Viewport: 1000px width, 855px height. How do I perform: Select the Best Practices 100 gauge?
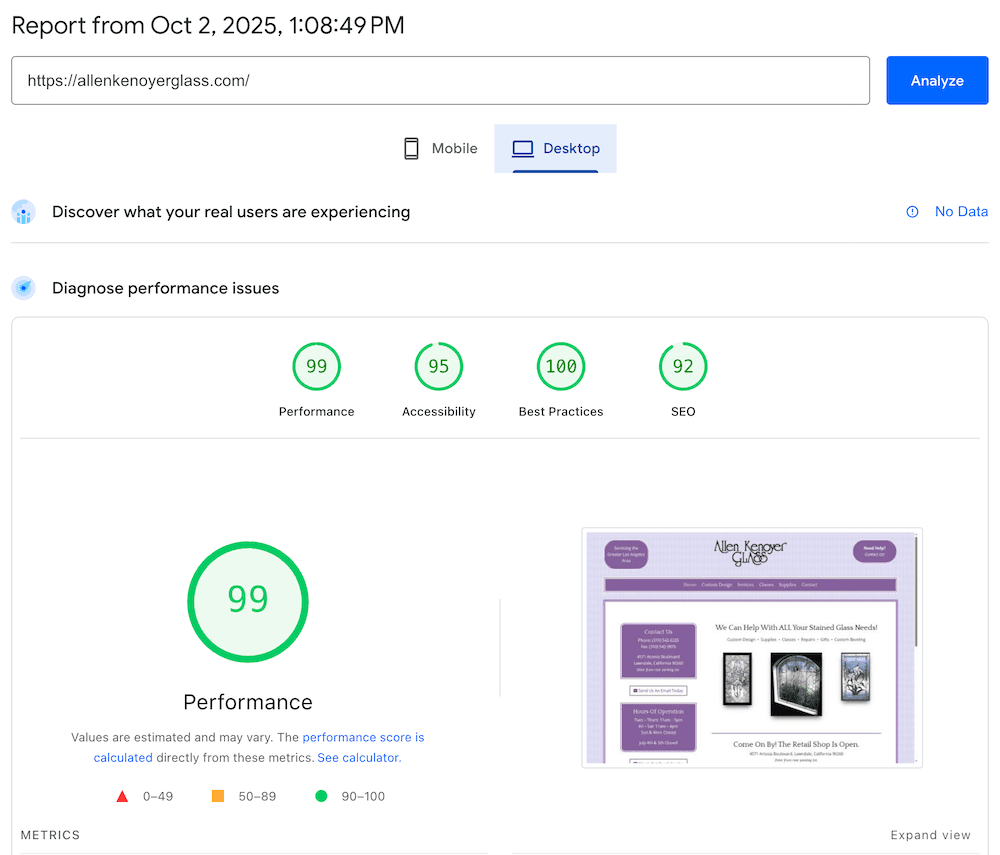[x=560, y=380]
